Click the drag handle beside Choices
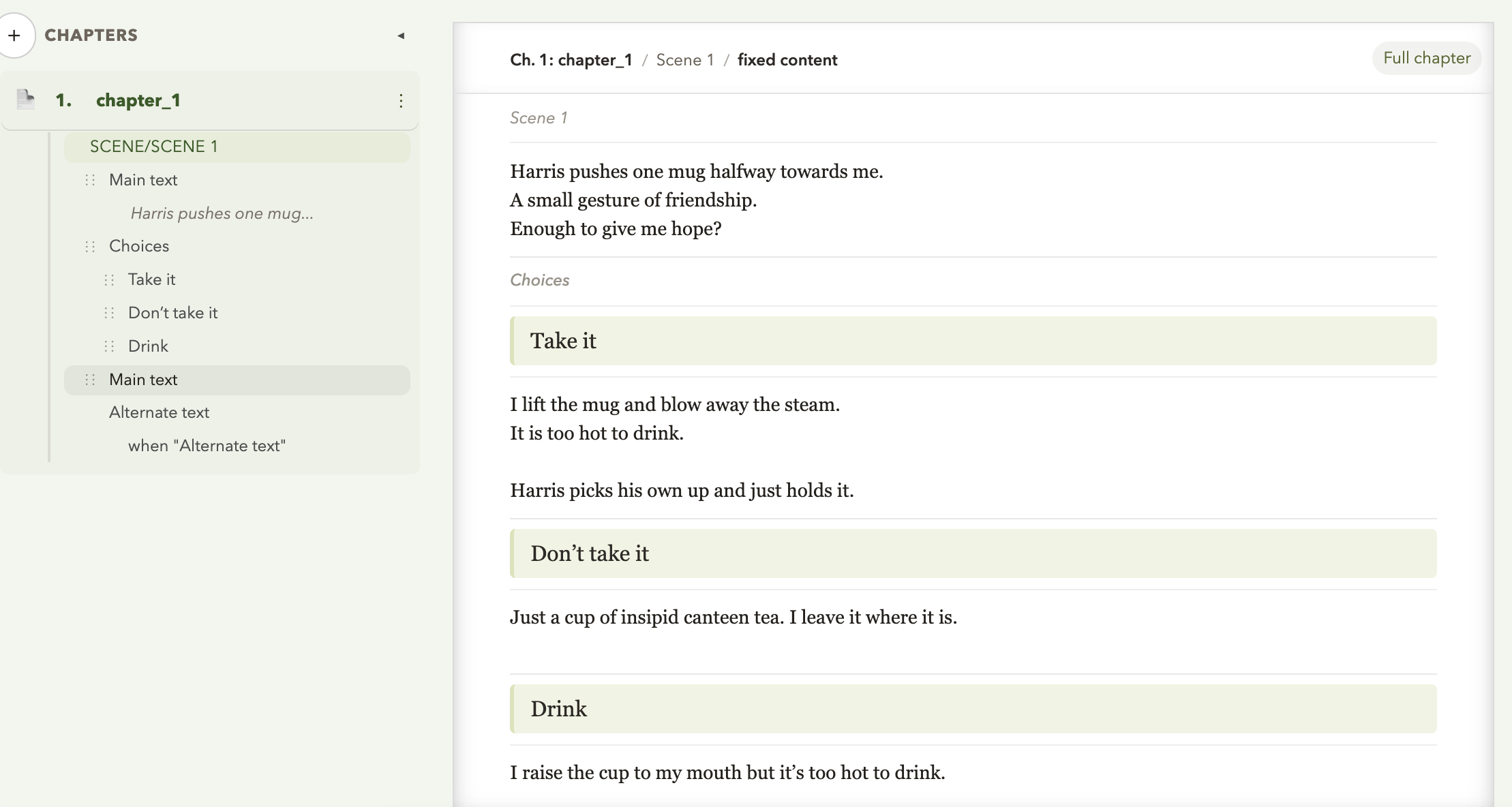This screenshot has width=1512, height=807. 90,246
